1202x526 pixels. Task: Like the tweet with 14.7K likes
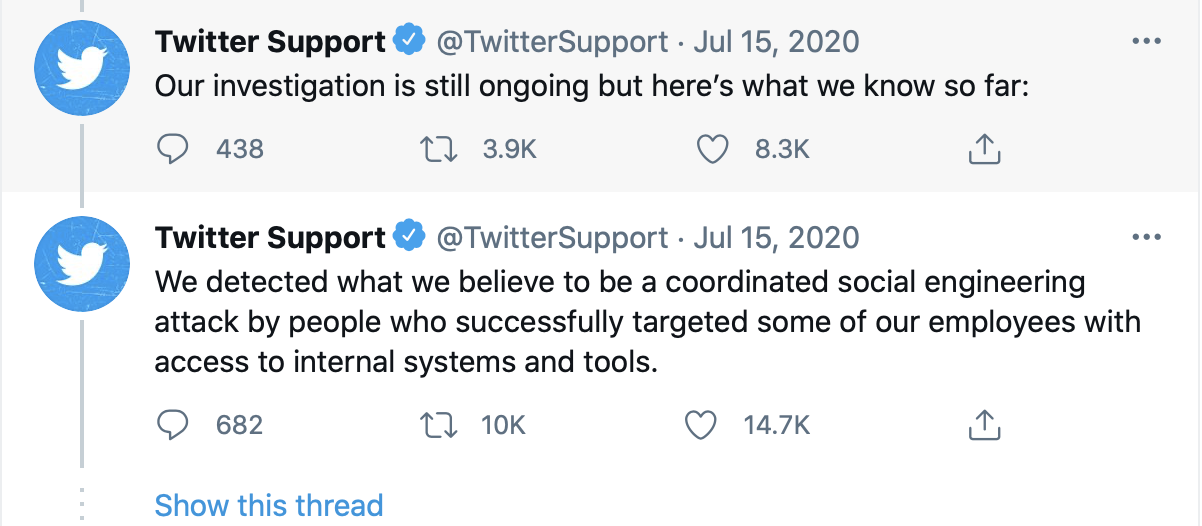pos(701,425)
